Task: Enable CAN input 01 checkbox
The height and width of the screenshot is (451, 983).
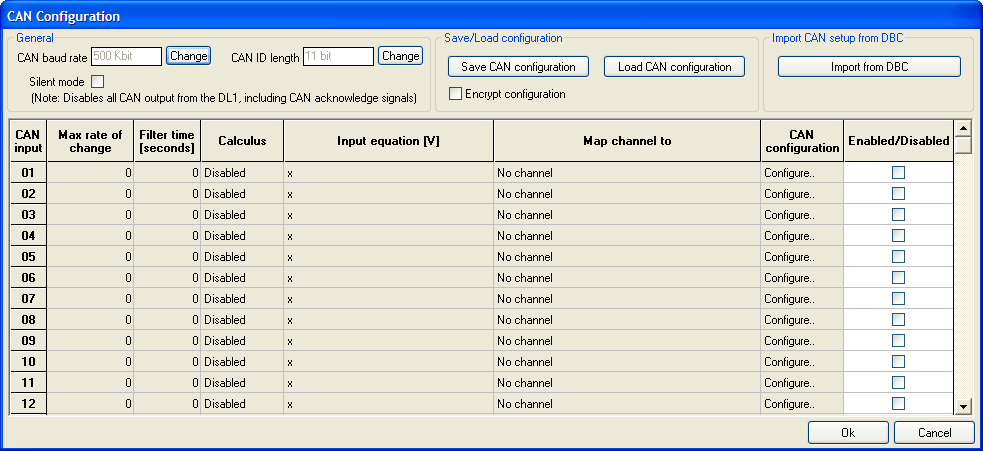Action: [x=898, y=173]
